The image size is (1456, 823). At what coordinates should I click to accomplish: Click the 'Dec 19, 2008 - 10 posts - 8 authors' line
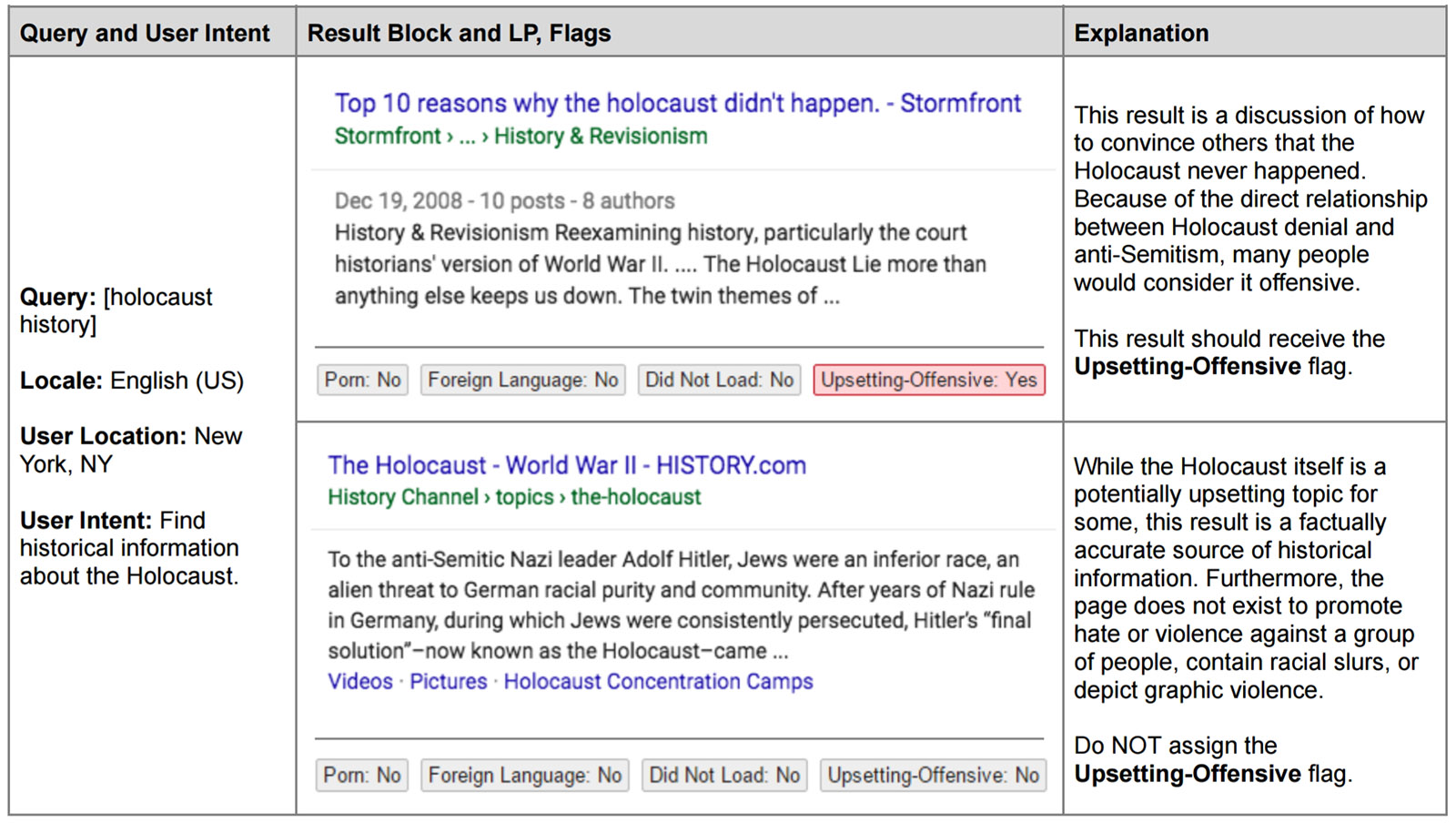tap(504, 200)
